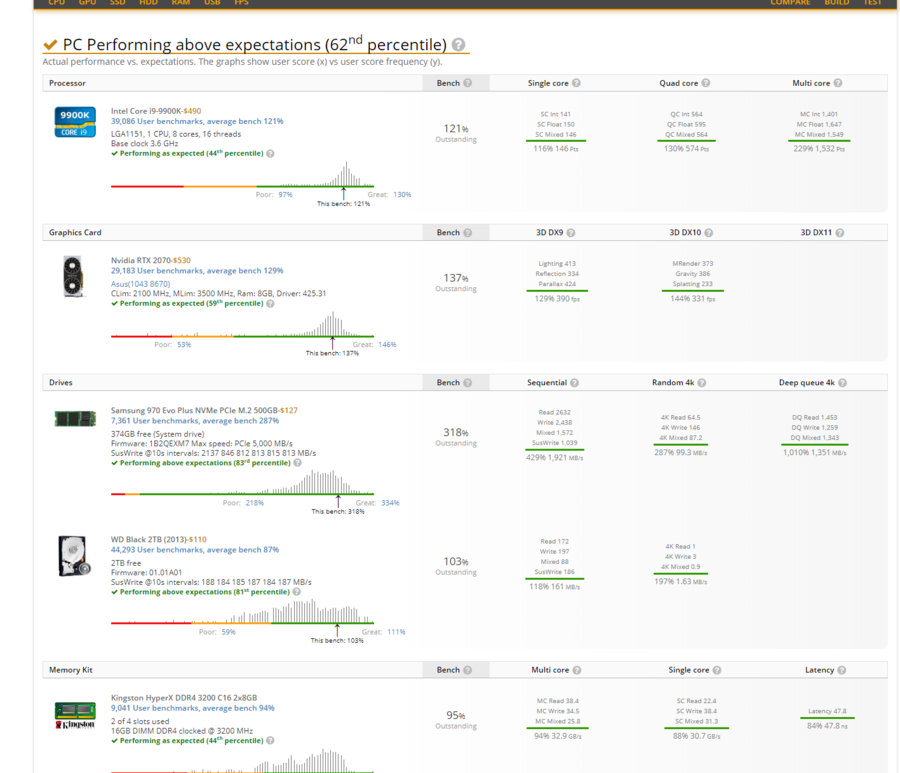Screen dimensions: 900x773
Task: Click the 84% 47.8 ns latency result
Action: click(x=827, y=727)
